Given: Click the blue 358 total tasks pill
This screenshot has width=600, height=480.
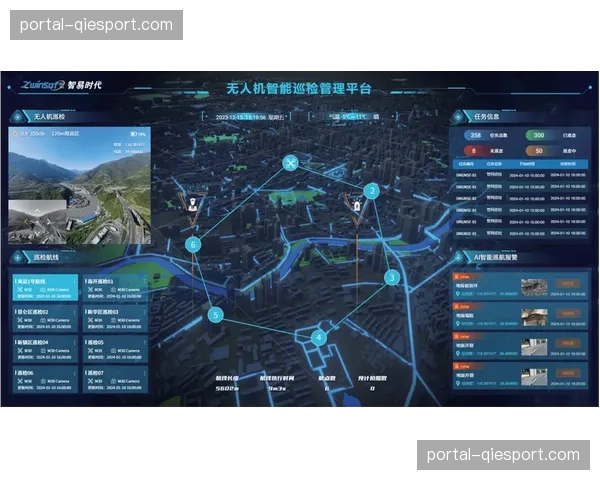Looking at the screenshot, I should click(x=476, y=135).
